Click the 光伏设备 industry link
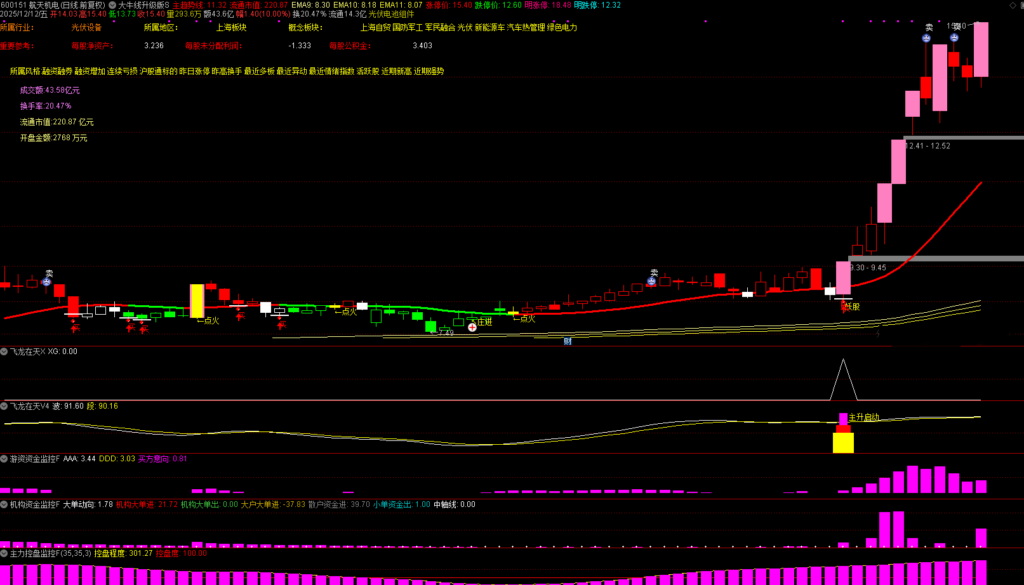The image size is (1024, 585). pos(86,28)
